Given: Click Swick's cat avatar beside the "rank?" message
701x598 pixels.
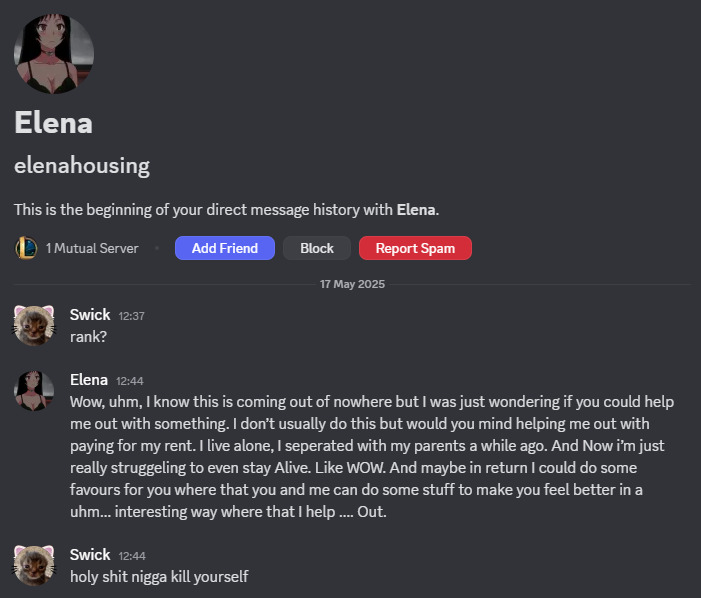Looking at the screenshot, I should coord(34,325).
